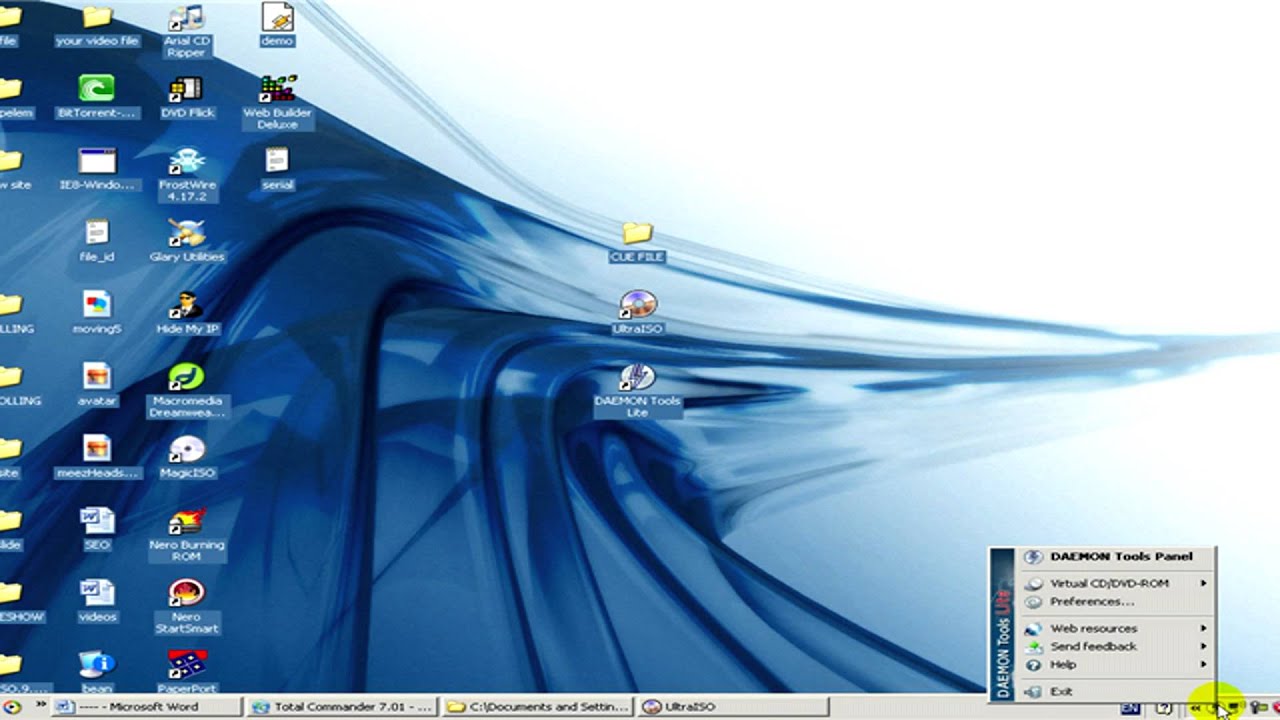Launch MagicISO from desktop
This screenshot has height=720, width=1280.
pyautogui.click(x=187, y=458)
